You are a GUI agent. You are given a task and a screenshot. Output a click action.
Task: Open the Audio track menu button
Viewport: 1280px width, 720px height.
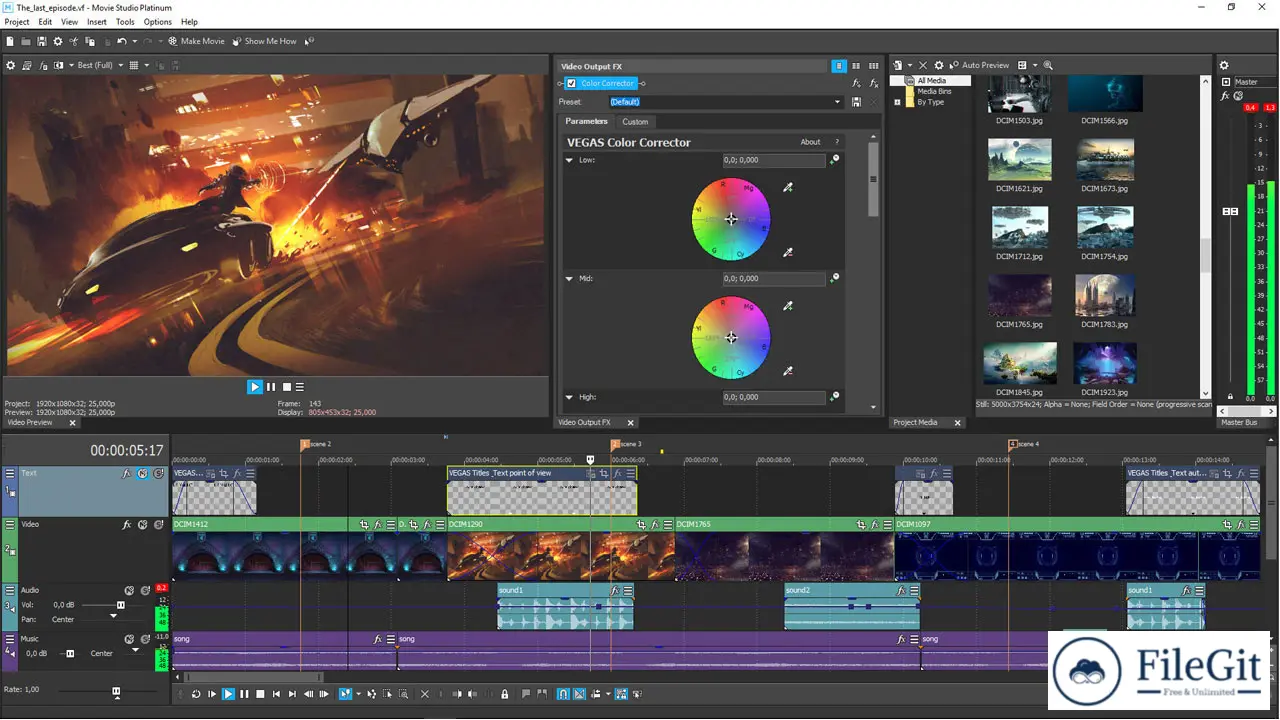[10, 590]
